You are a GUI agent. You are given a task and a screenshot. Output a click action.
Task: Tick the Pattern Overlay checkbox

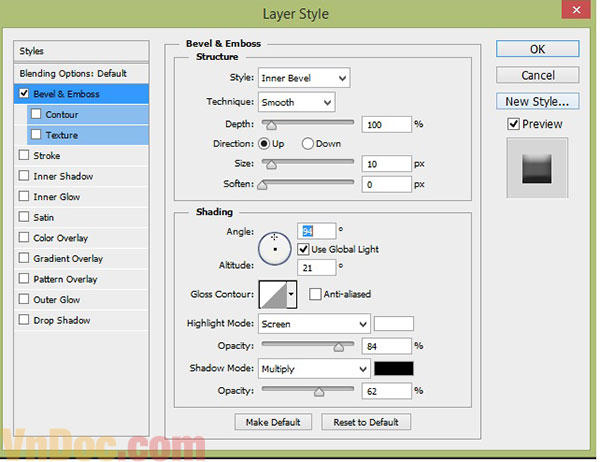[x=24, y=279]
